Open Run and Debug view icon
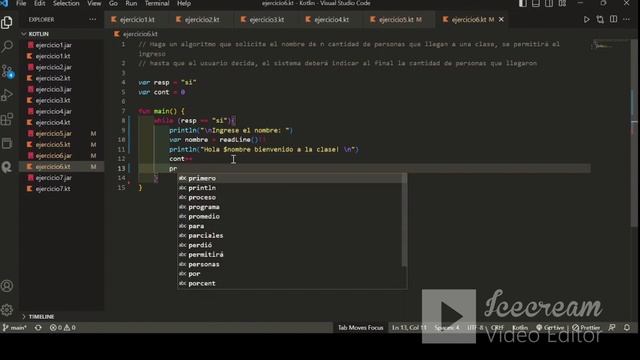Image resolution: width=640 pixels, height=360 pixels. pyautogui.click(x=7, y=95)
